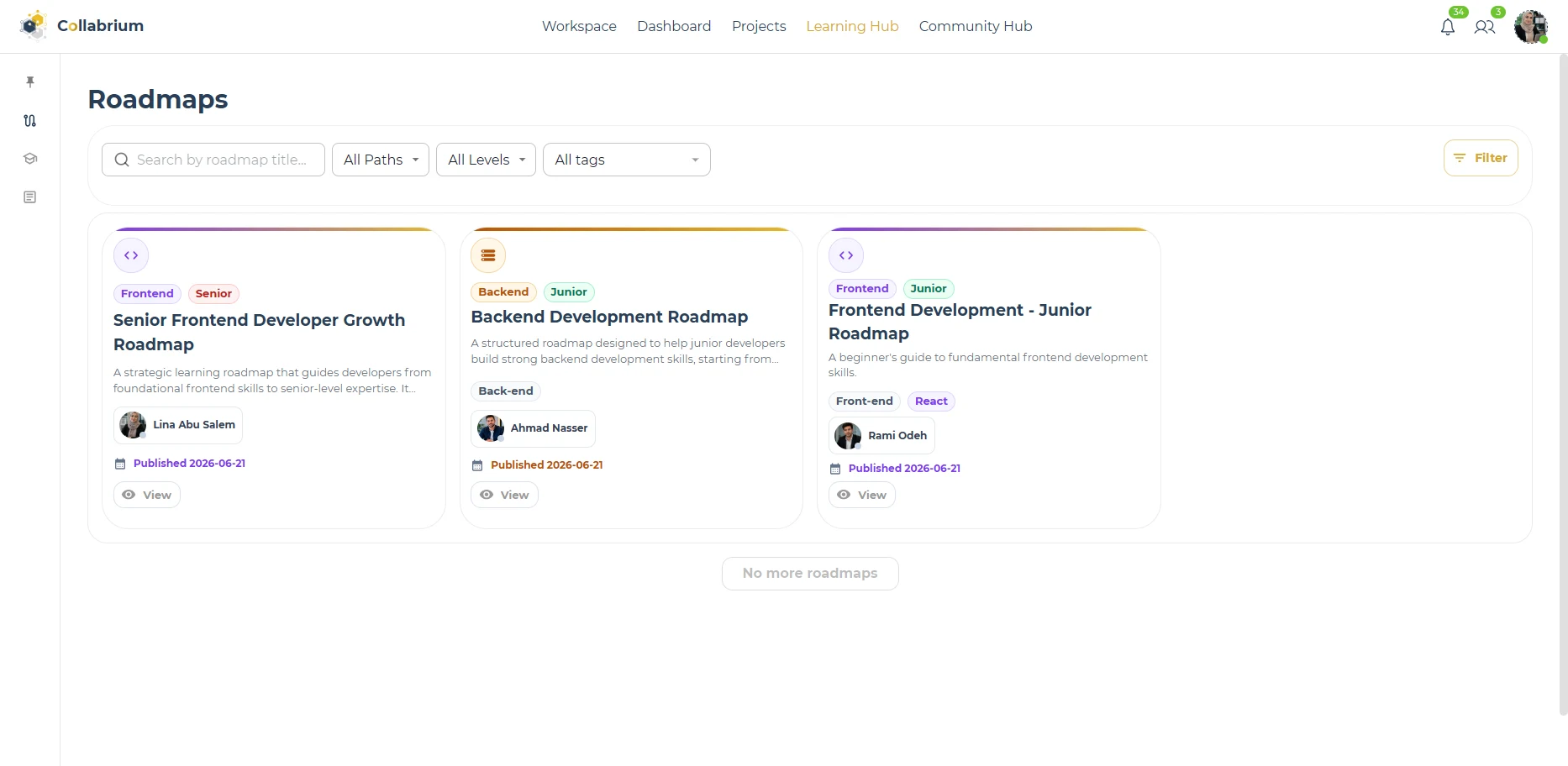This screenshot has width=1568, height=766.
Task: Click the Filter button
Action: [1481, 158]
